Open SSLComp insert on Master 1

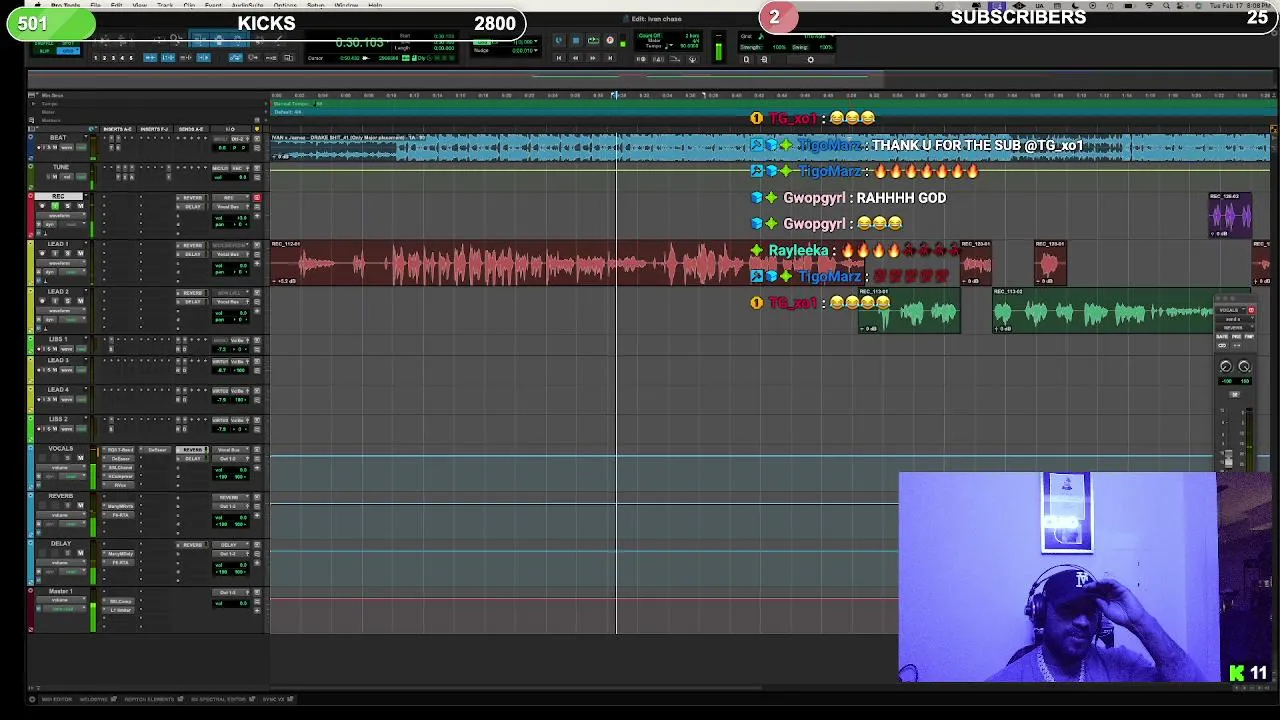118,601
